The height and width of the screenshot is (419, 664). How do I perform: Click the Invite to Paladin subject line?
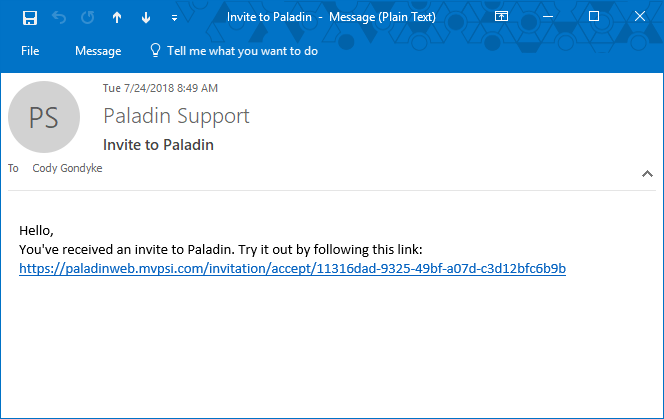(158, 144)
